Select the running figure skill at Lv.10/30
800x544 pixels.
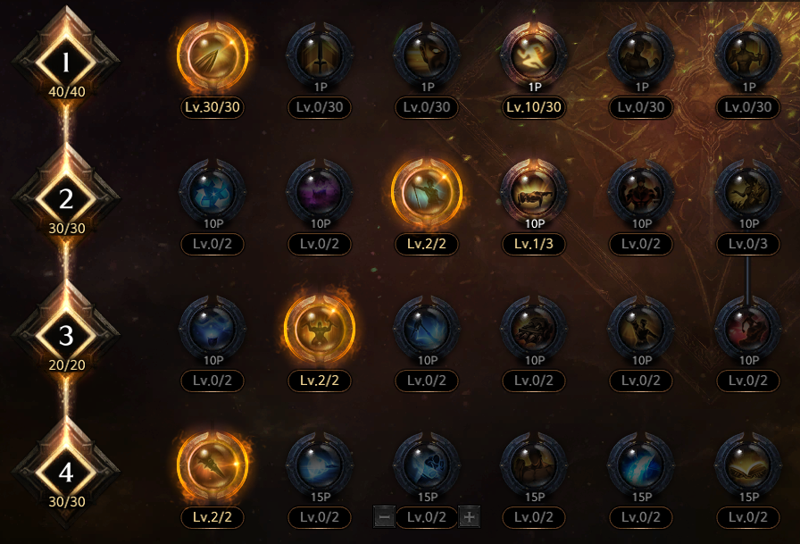[534, 55]
